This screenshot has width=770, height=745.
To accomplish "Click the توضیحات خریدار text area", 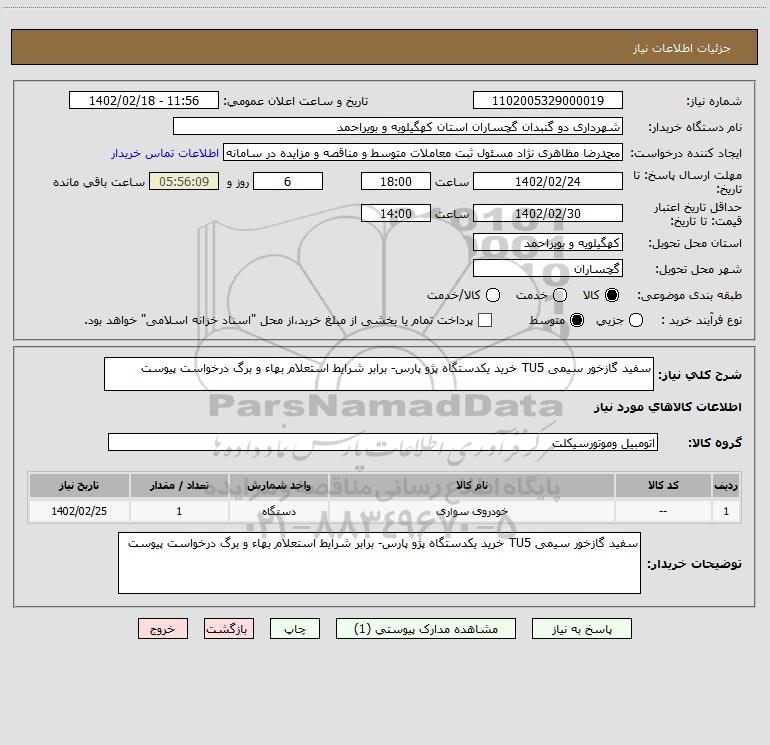I will coord(379,563).
